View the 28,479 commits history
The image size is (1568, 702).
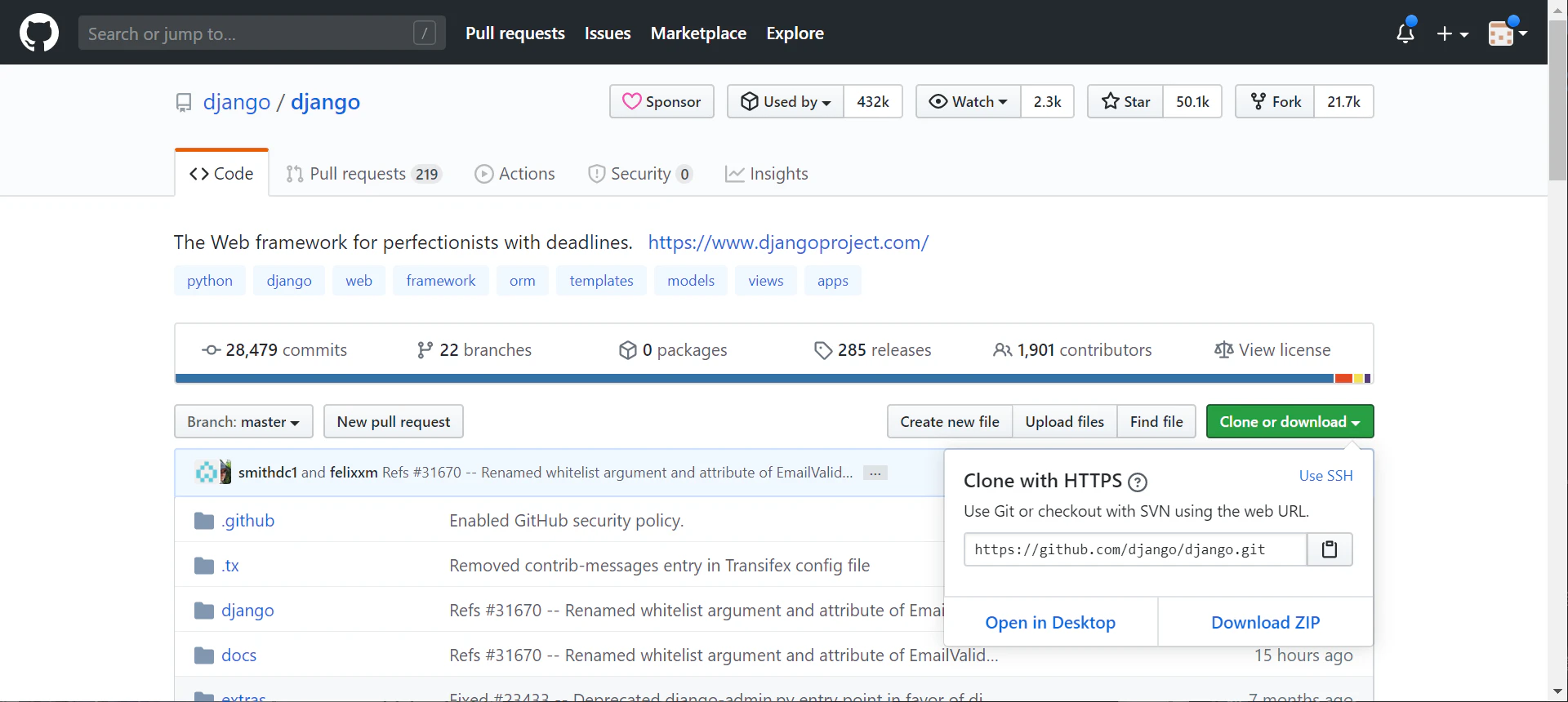pyautogui.click(x=274, y=350)
